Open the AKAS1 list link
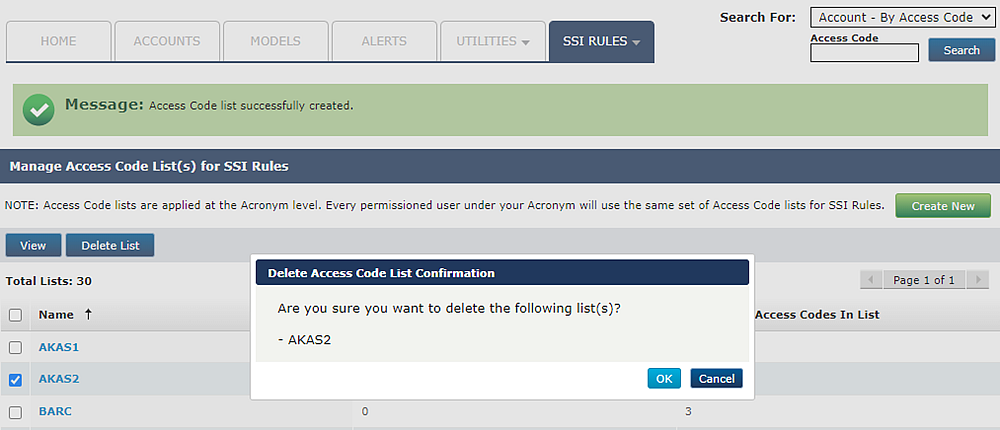Screen dimensions: 1000x430 (x=59, y=347)
